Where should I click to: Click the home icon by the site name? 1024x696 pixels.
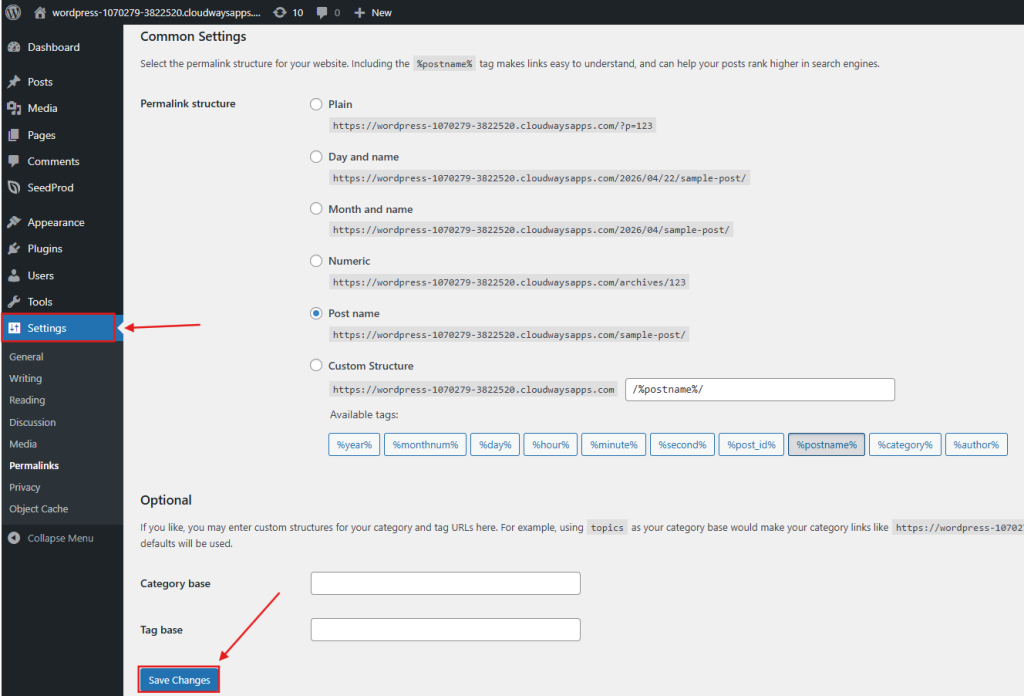[x=40, y=12]
